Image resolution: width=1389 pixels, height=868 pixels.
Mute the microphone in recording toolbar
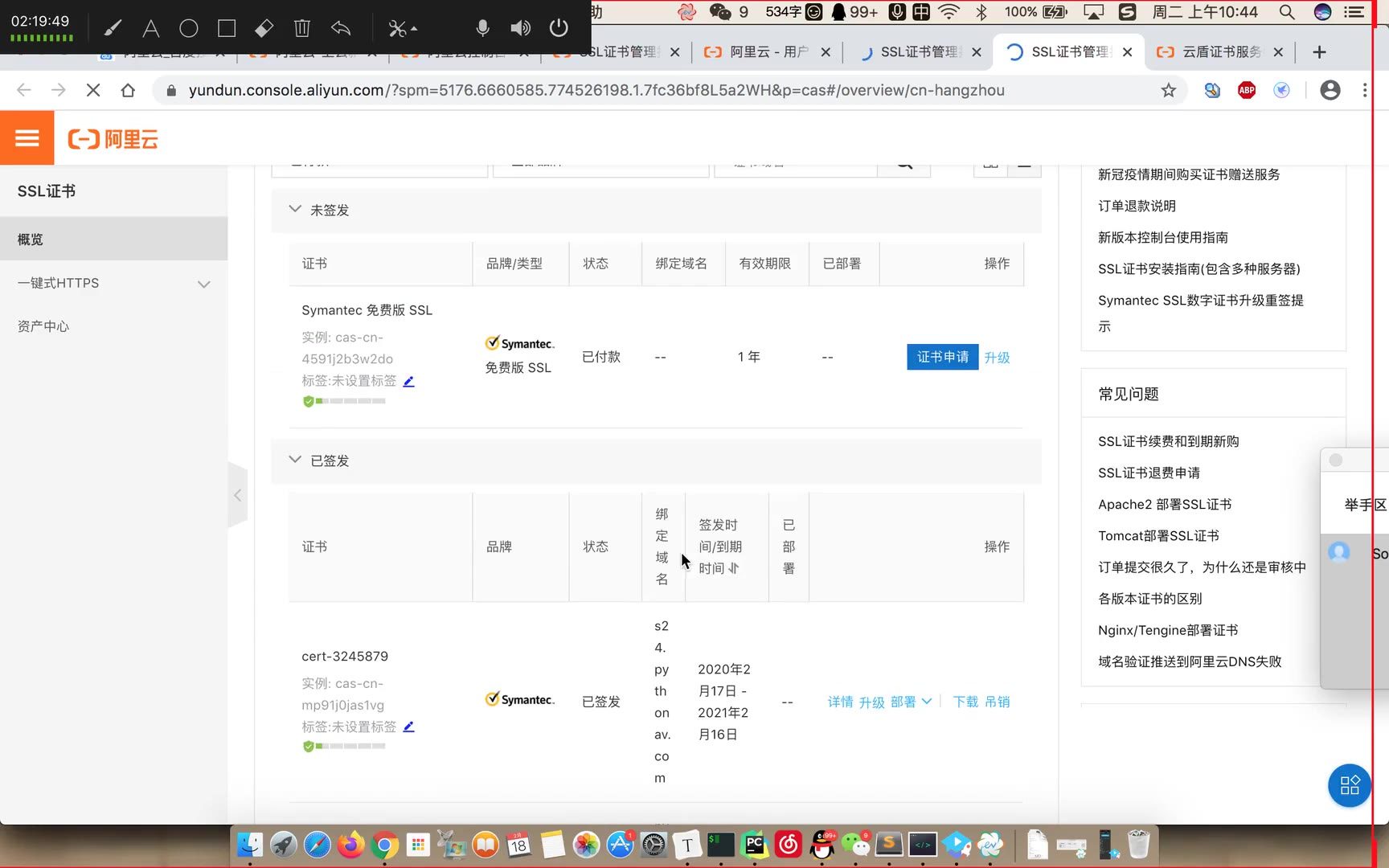click(x=482, y=29)
